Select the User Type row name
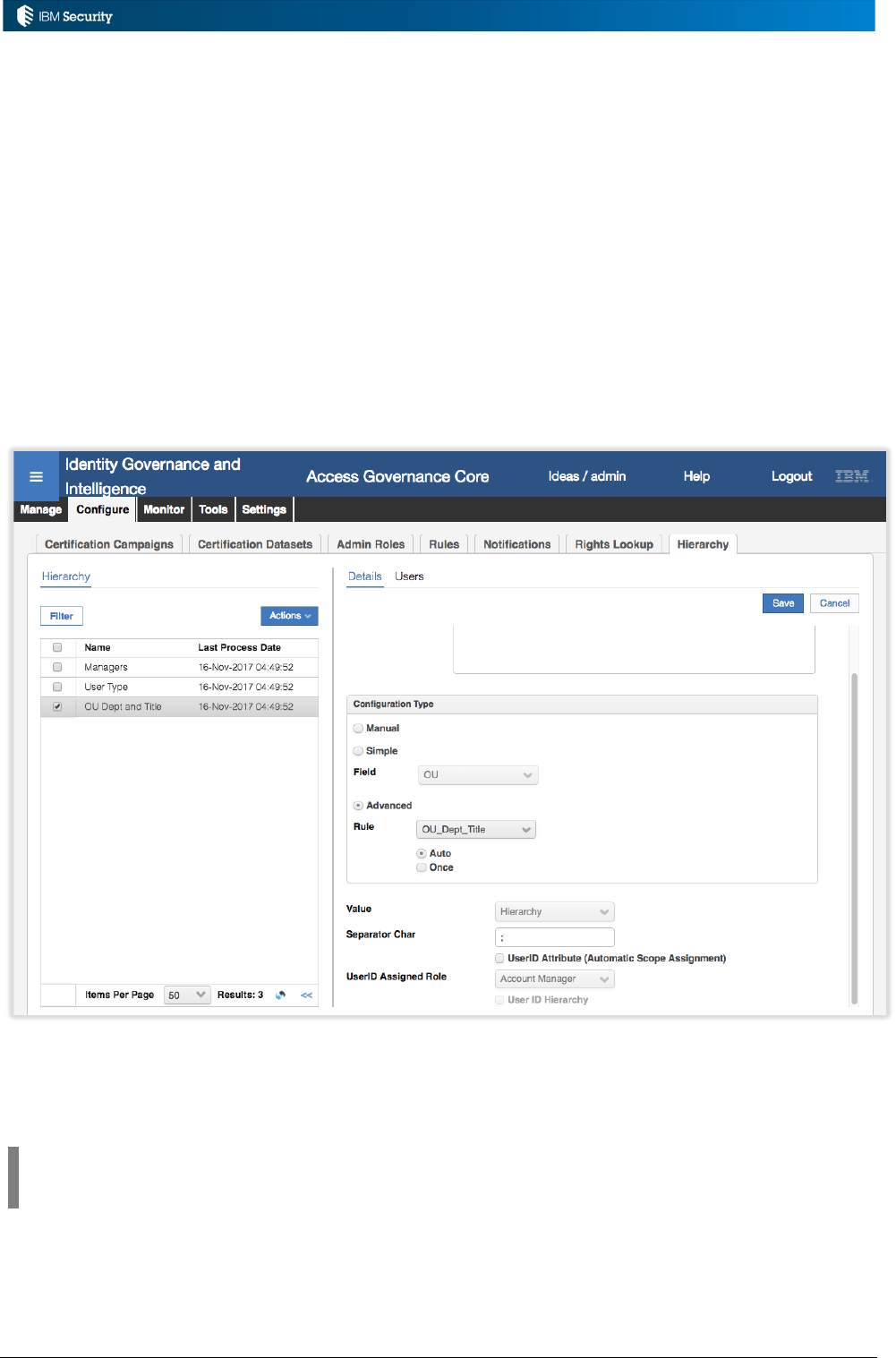 (106, 687)
